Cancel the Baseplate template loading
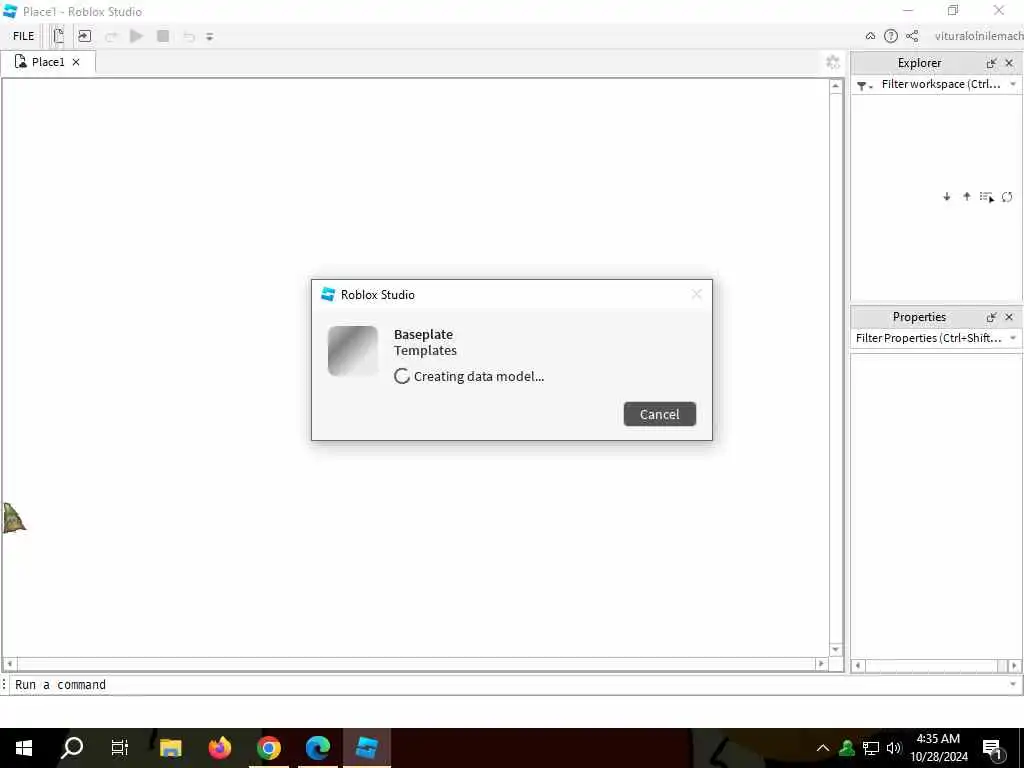1024x768 pixels. click(x=660, y=414)
